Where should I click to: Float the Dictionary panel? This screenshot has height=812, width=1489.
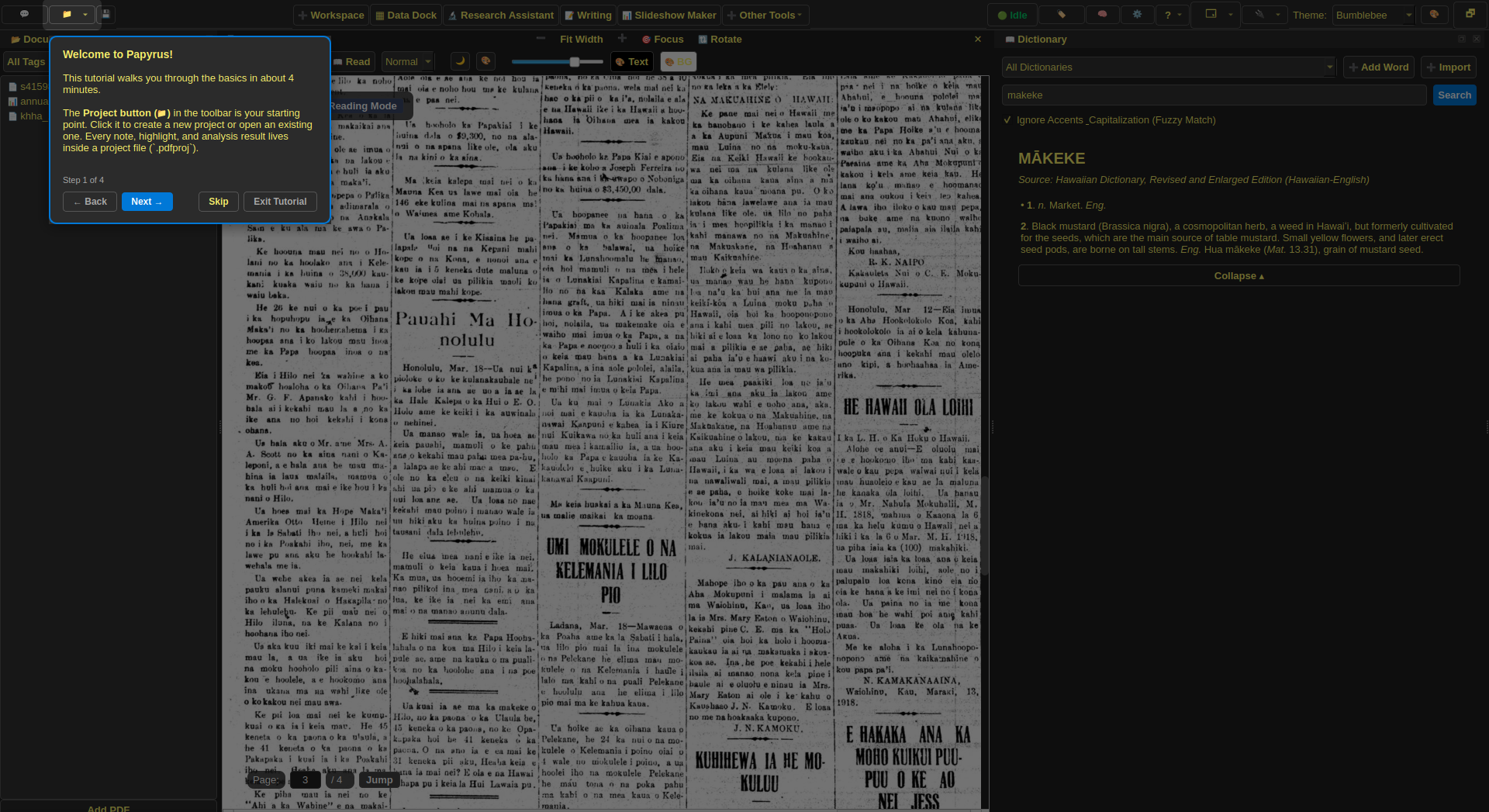(x=1462, y=40)
